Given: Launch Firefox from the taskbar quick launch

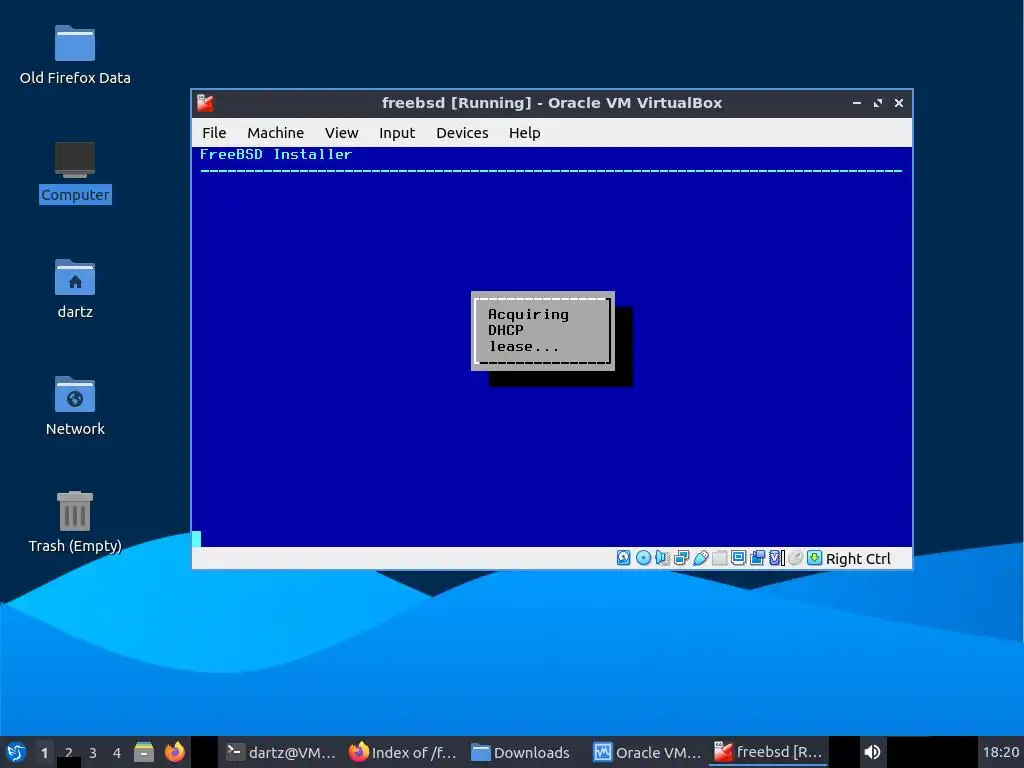Looking at the screenshot, I should [174, 752].
